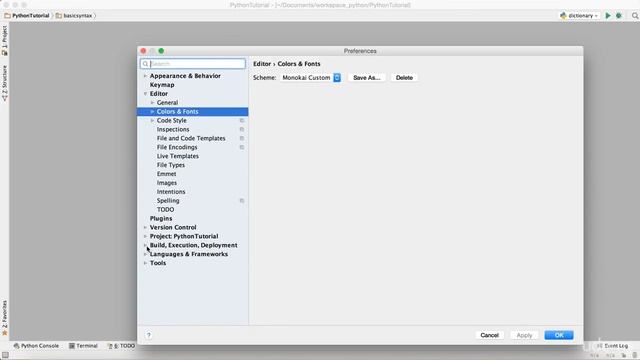Select TODO in preferences tree
Screen dimensions: 640x360
point(165,209)
